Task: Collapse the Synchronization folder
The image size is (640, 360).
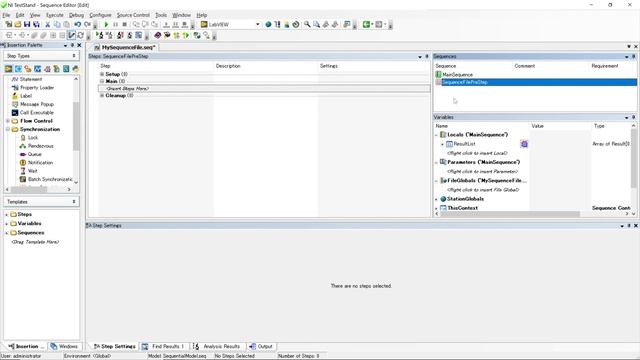Action: [7, 129]
